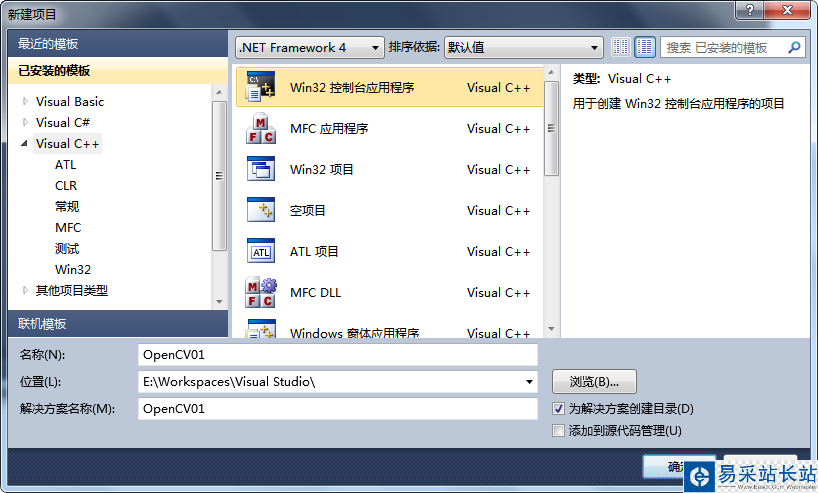The height and width of the screenshot is (493, 818).
Task: Open the 已安装的模板 section
Action: pyautogui.click(x=118, y=70)
